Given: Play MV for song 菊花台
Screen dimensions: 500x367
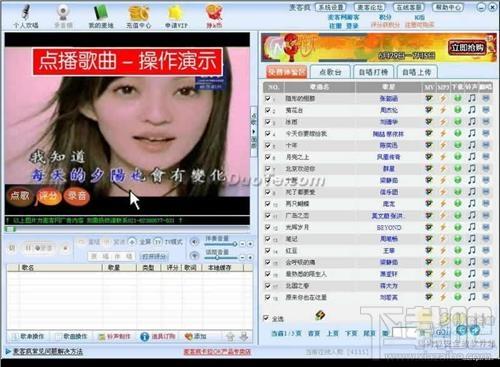Looking at the screenshot, I should coord(429,110).
